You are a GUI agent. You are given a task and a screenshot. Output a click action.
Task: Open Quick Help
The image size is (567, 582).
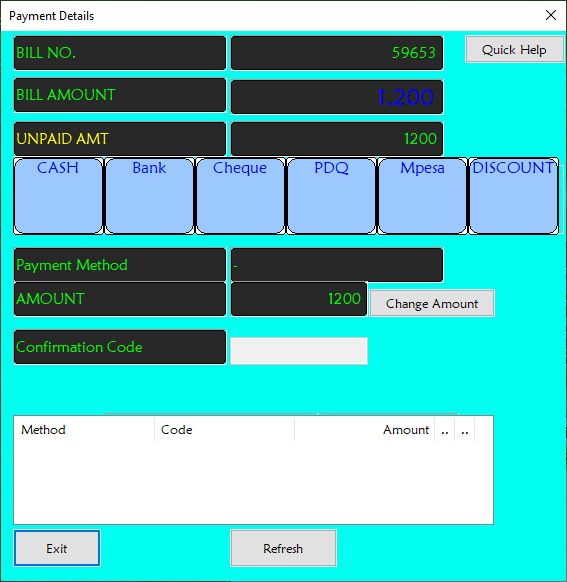[514, 49]
